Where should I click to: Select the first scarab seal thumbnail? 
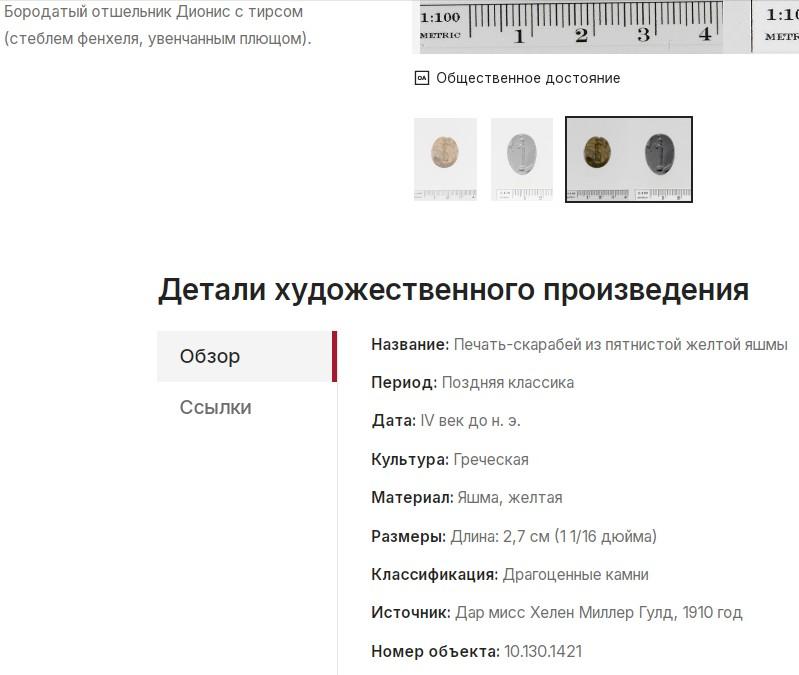click(445, 159)
